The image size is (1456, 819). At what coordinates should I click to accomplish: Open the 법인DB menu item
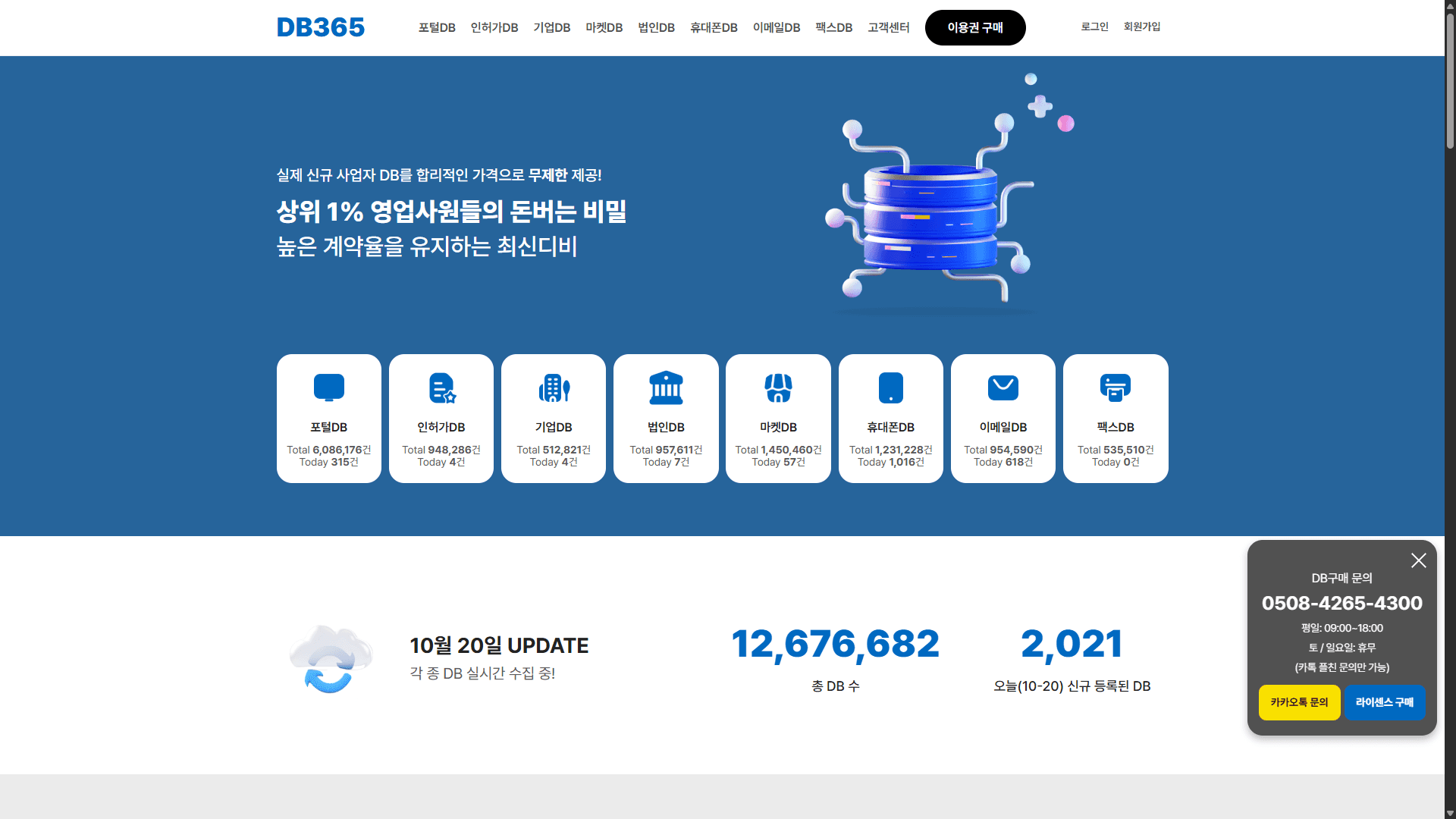click(656, 27)
